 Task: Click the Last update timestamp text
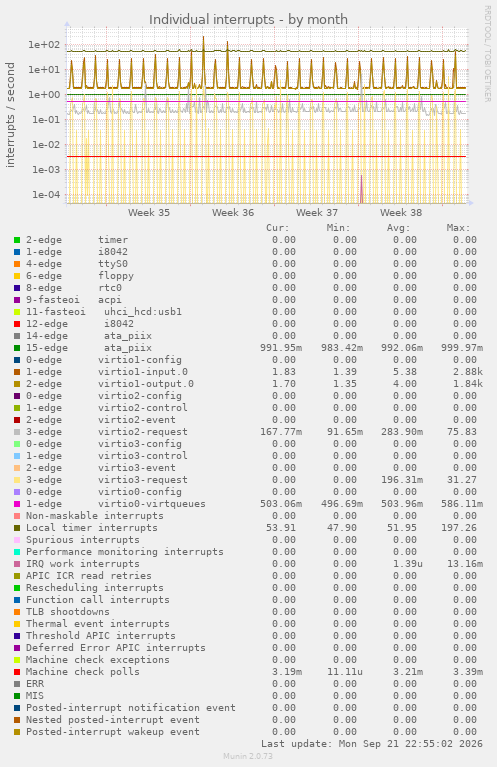(x=372, y=744)
